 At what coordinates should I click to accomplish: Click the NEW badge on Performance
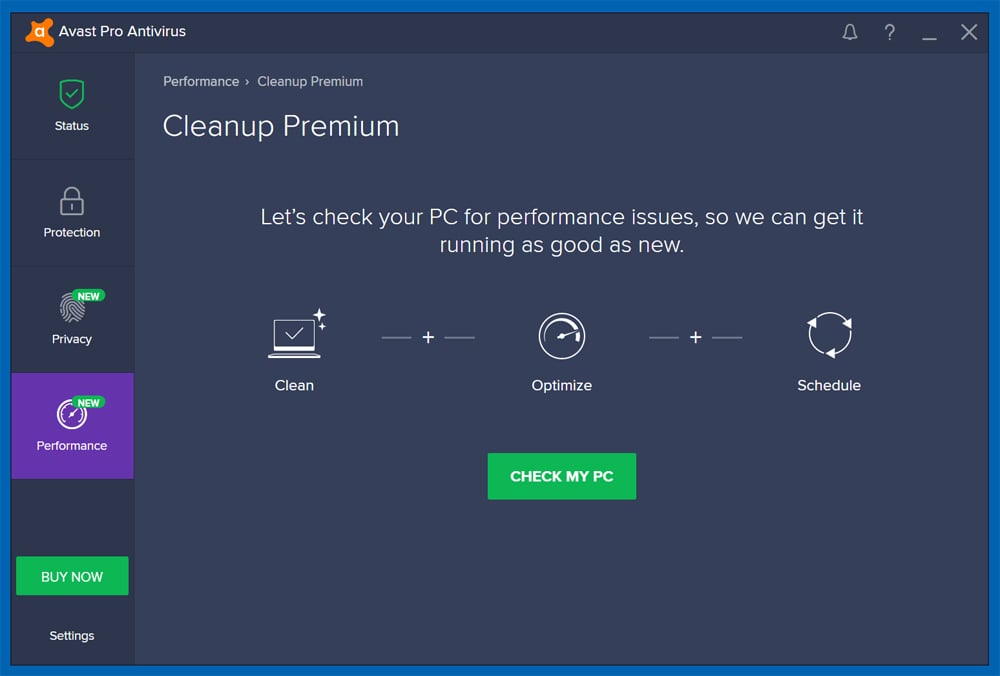click(x=89, y=402)
